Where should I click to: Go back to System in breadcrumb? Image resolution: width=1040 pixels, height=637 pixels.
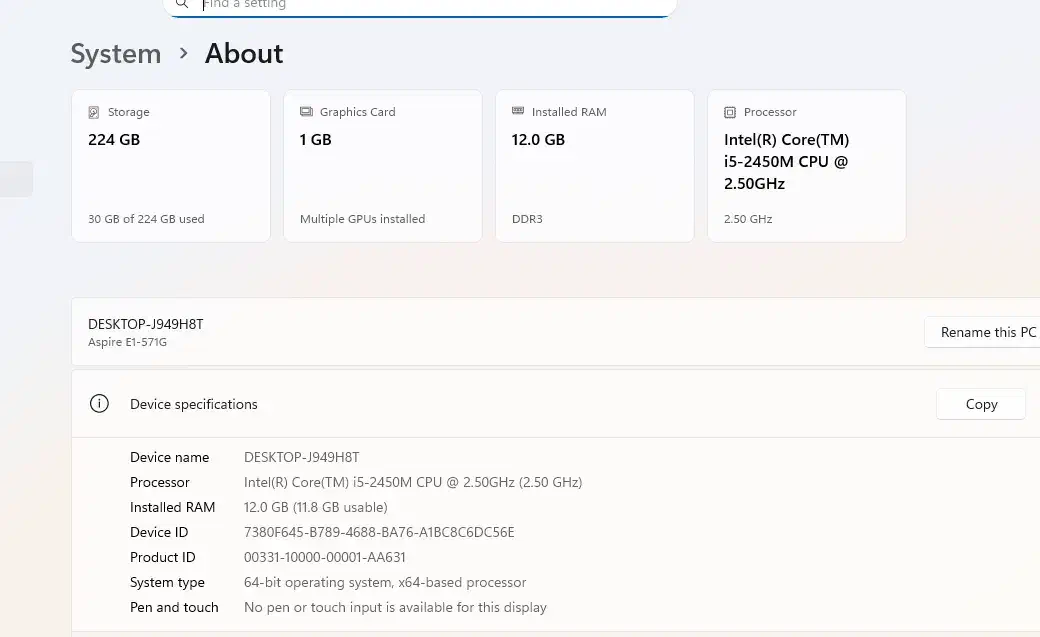pyautogui.click(x=115, y=54)
